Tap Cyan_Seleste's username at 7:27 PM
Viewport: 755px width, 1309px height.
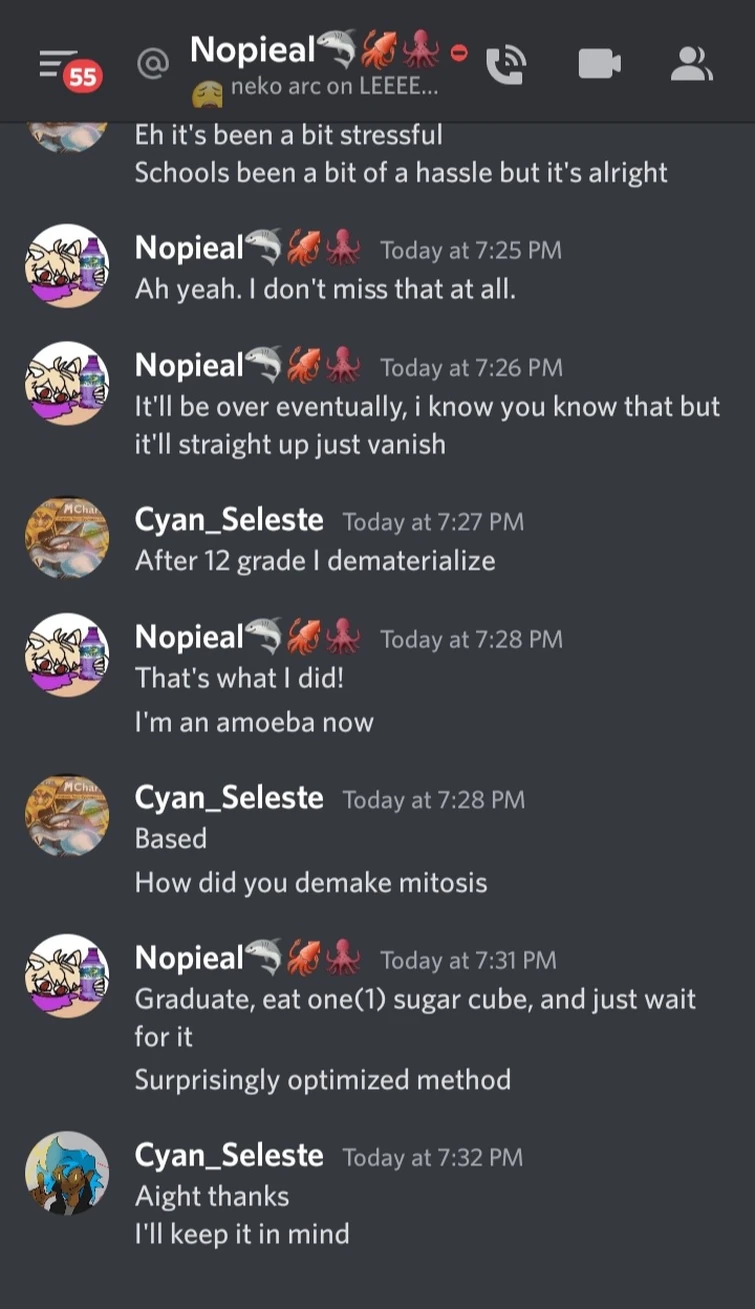click(x=229, y=520)
